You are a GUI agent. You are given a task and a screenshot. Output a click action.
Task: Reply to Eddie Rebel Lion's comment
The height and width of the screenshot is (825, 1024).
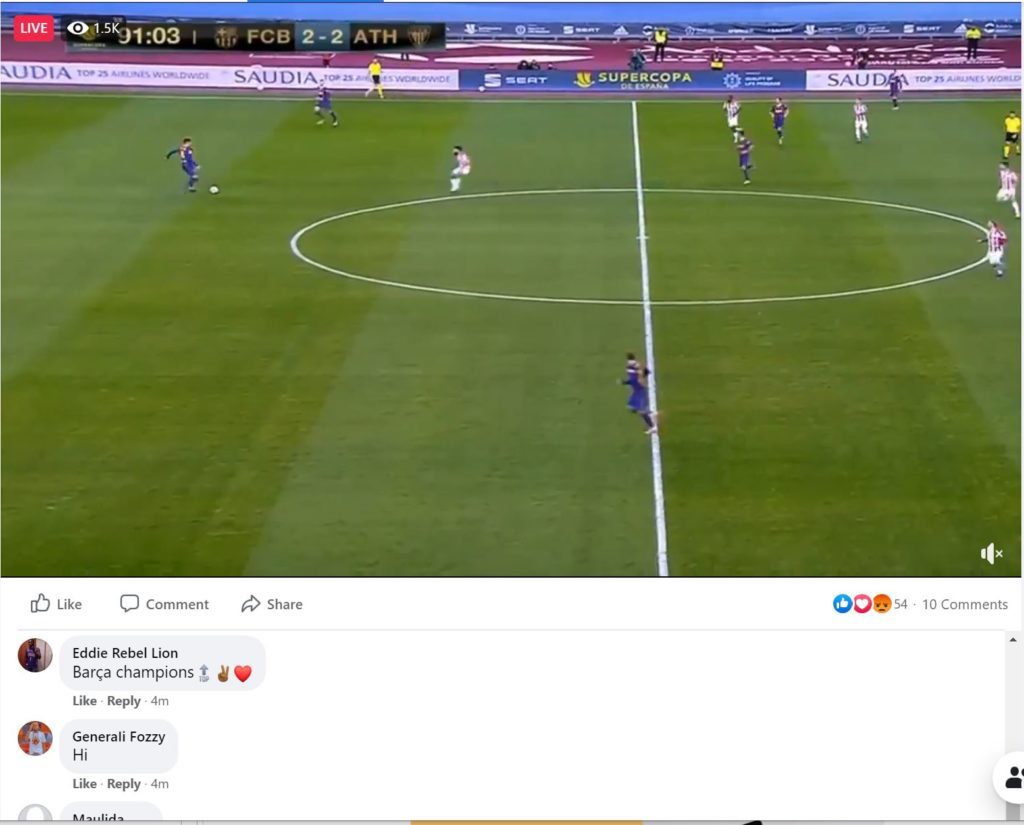pyautogui.click(x=123, y=701)
